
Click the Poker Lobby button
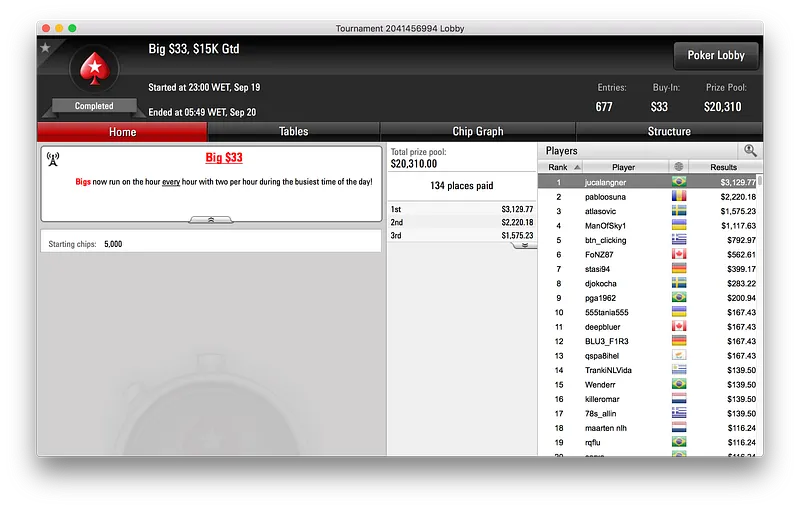tap(716, 55)
